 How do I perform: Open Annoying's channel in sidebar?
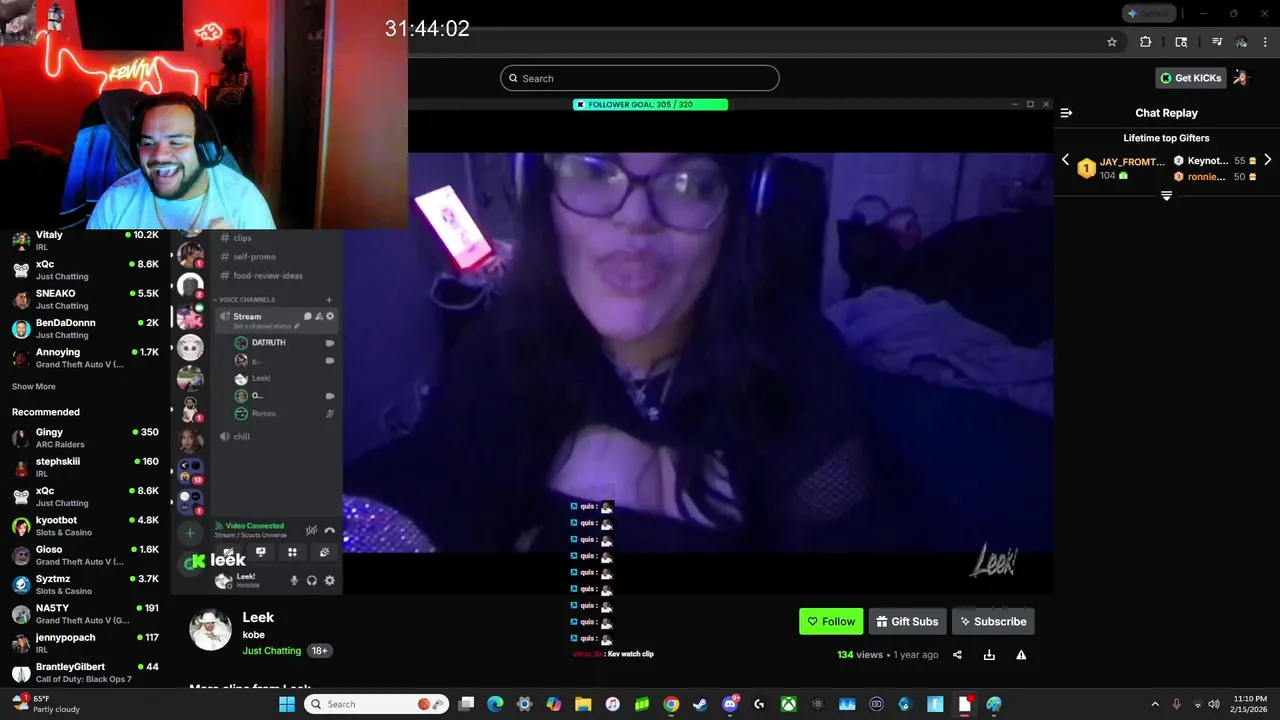pos(85,358)
